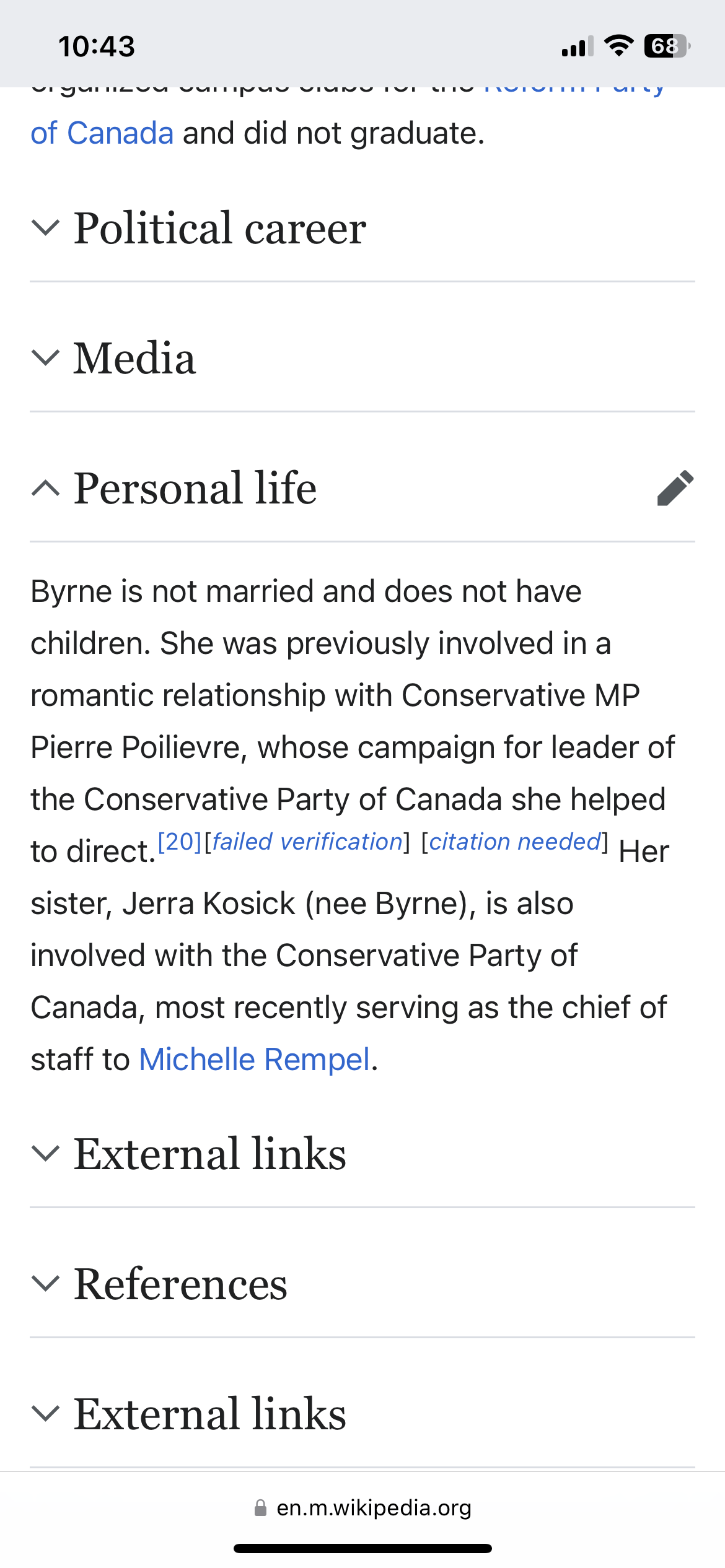Open citation reference [20]
The width and height of the screenshot is (725, 1568).
click(180, 842)
